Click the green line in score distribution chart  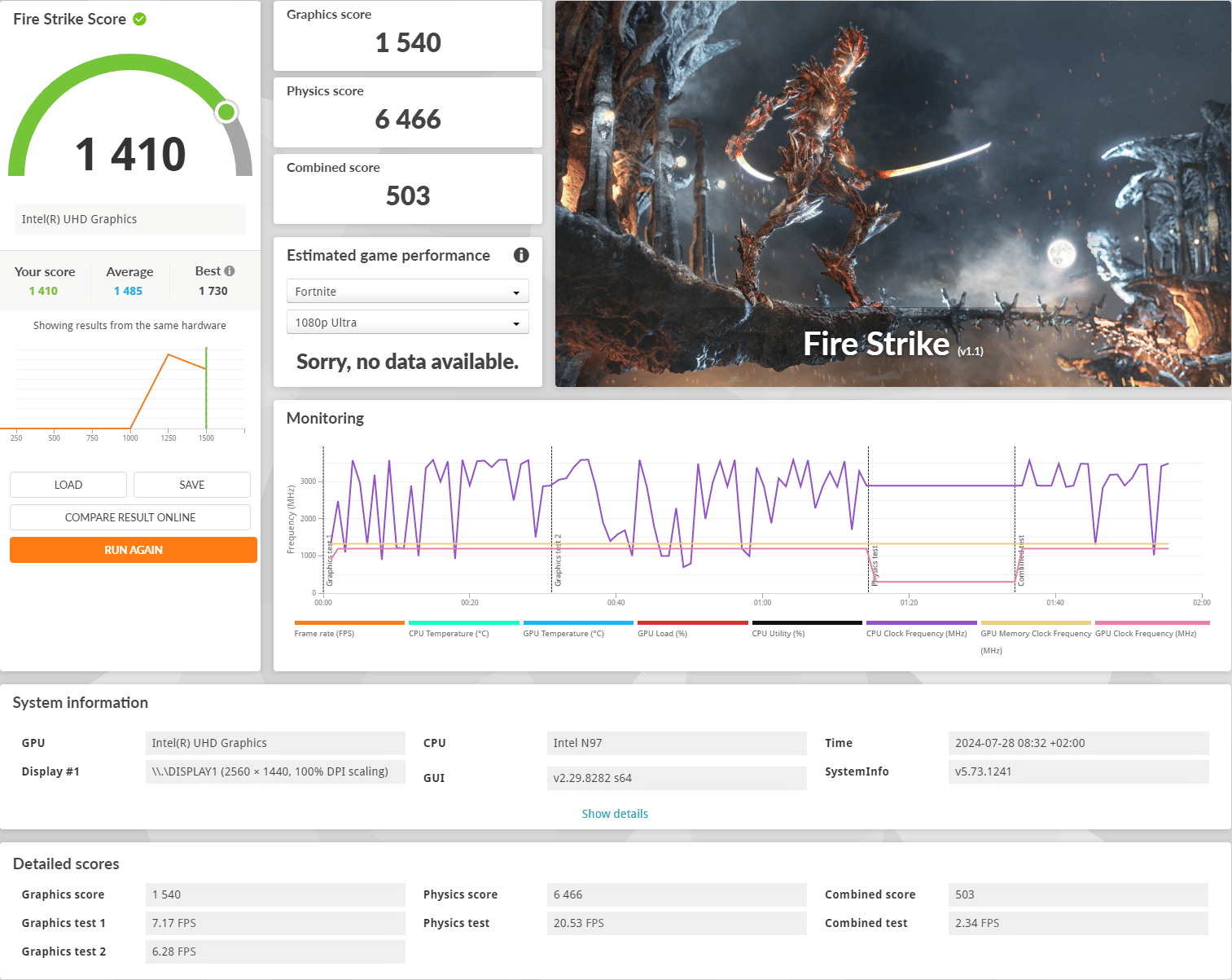pos(206,388)
